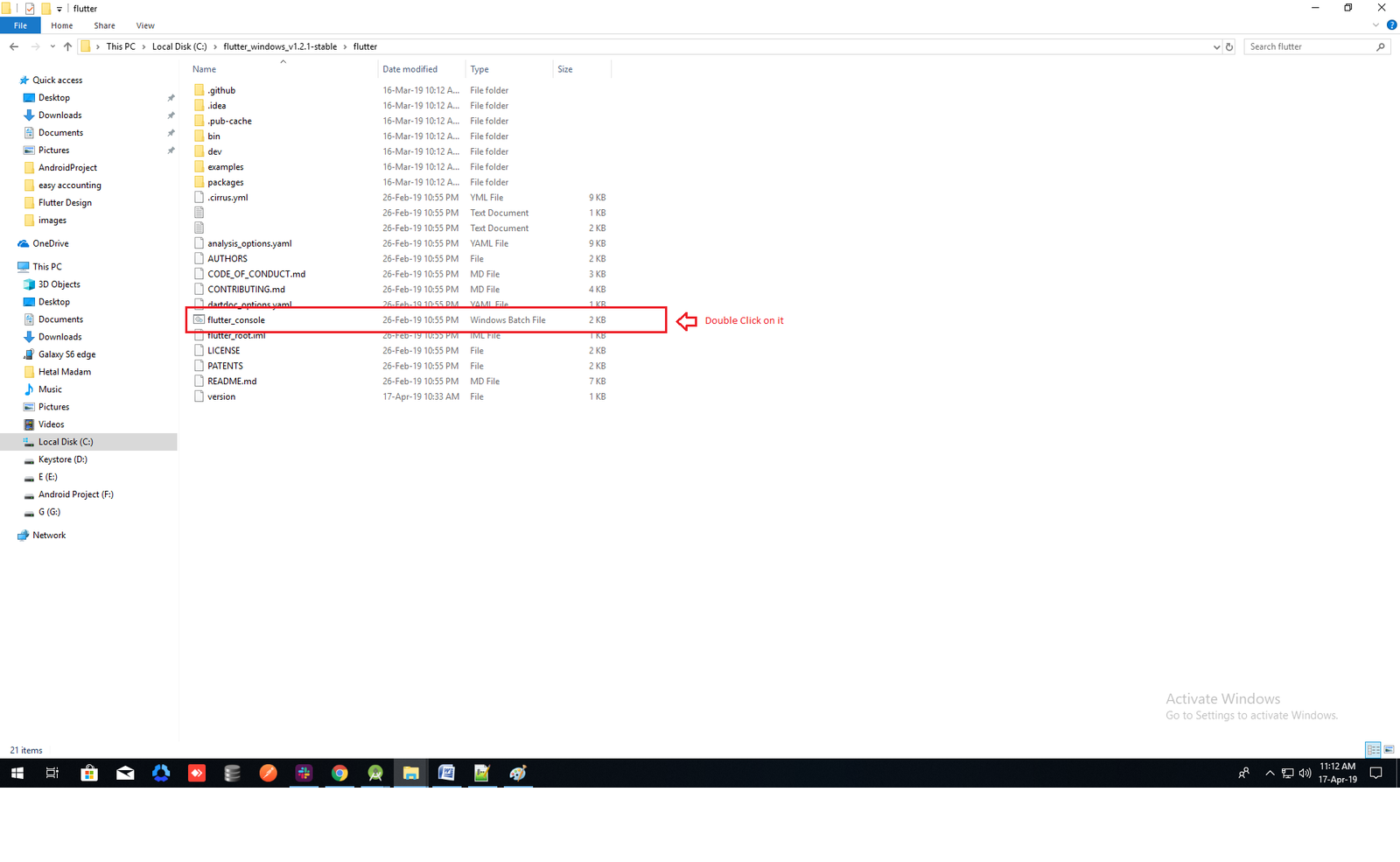
Task: Open Task View from the taskbar
Action: point(52,773)
